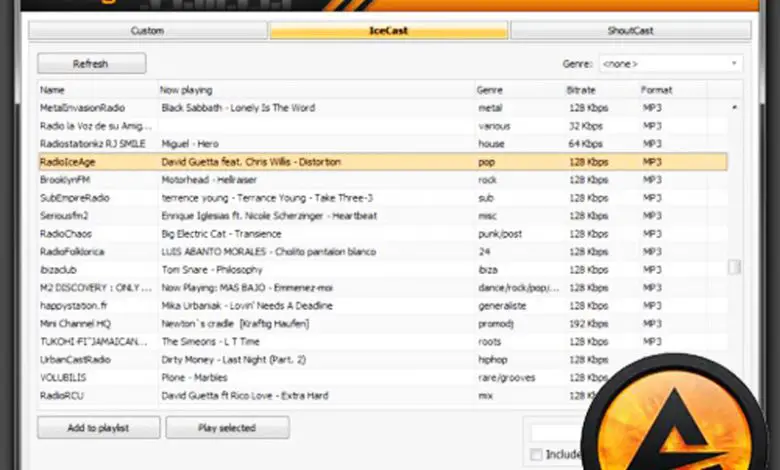Image resolution: width=780 pixels, height=470 pixels.
Task: Select RadioFolklorica station
Action: [72, 252]
